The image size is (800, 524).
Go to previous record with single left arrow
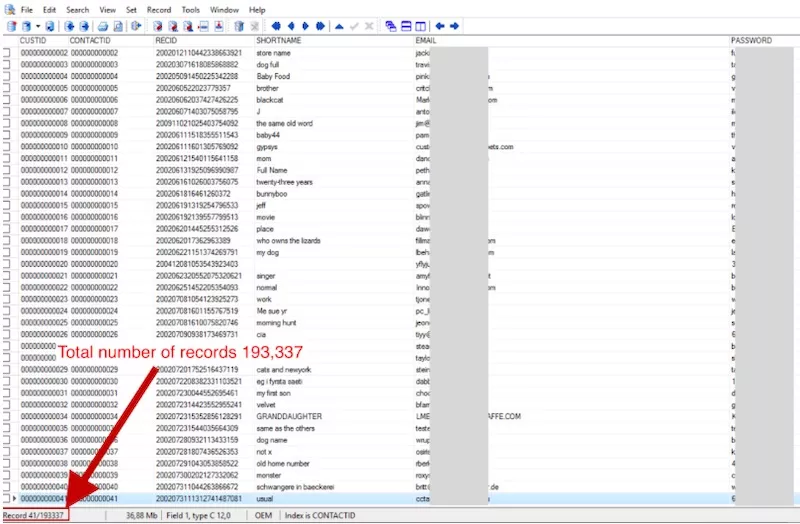[291, 26]
